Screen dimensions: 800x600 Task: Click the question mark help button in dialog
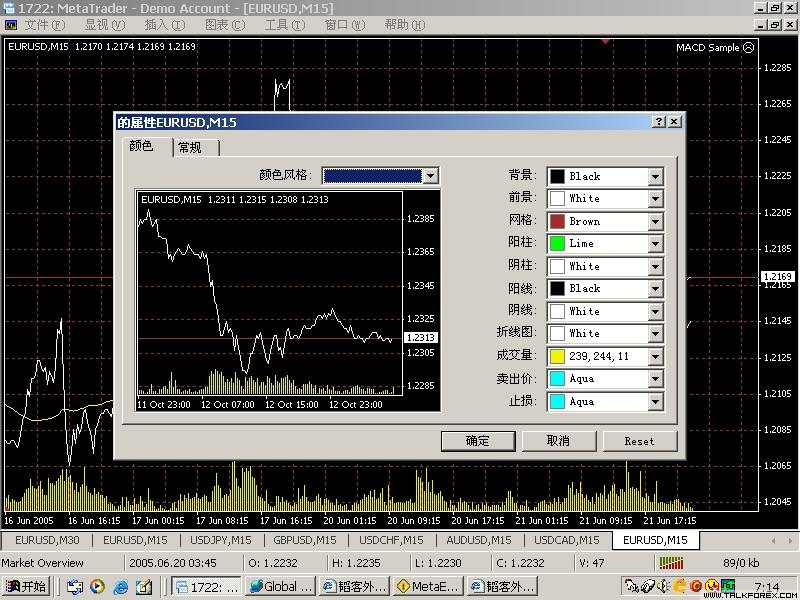tap(659, 121)
